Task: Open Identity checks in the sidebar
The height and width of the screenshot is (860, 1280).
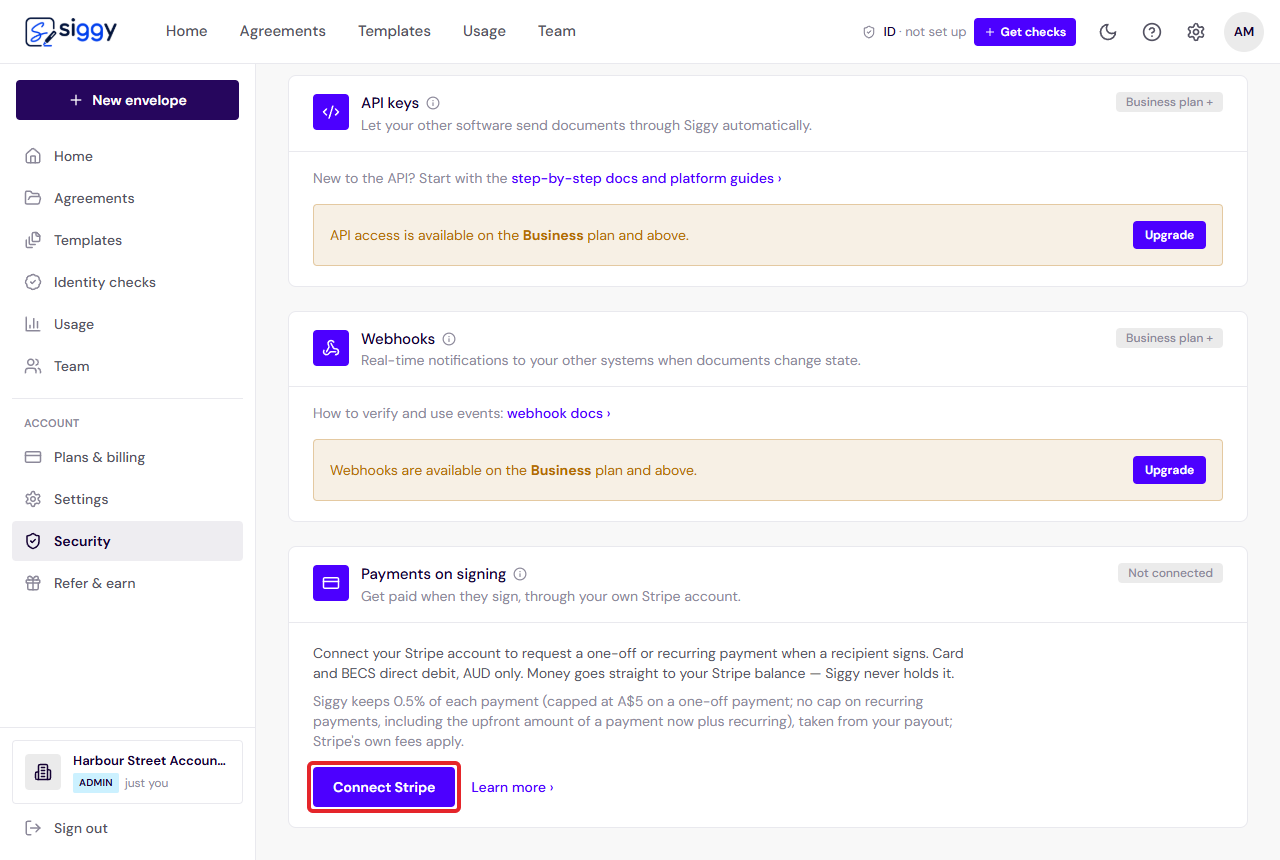Action: (127, 282)
